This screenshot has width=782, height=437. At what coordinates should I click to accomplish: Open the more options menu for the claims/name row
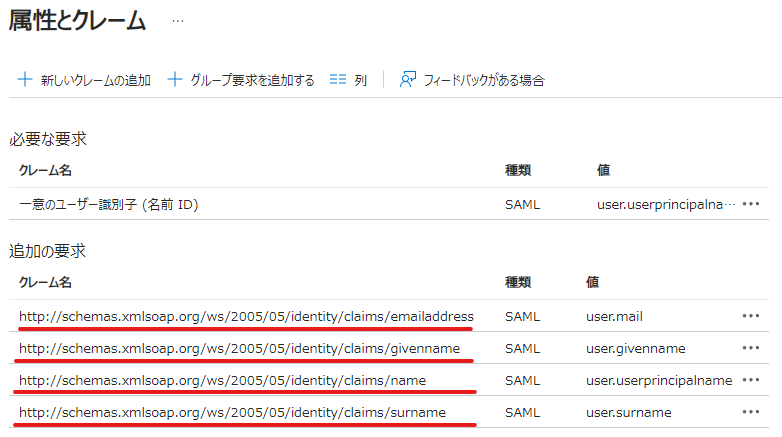click(x=751, y=380)
